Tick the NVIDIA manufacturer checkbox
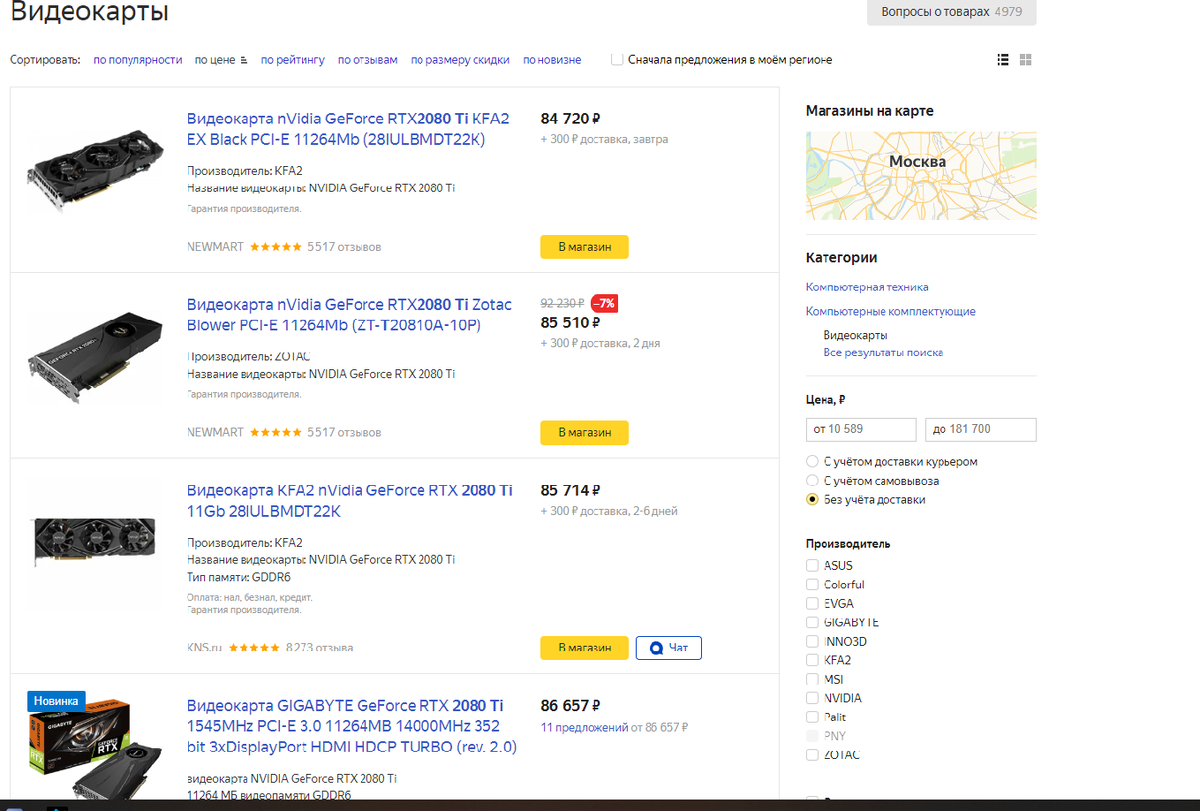Screen dimensions: 1200x811 [812, 699]
